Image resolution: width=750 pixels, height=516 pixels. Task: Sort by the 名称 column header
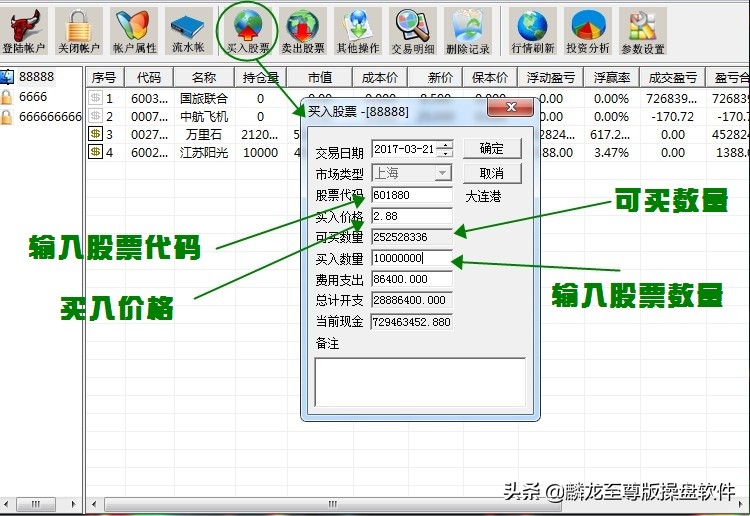tap(204, 77)
